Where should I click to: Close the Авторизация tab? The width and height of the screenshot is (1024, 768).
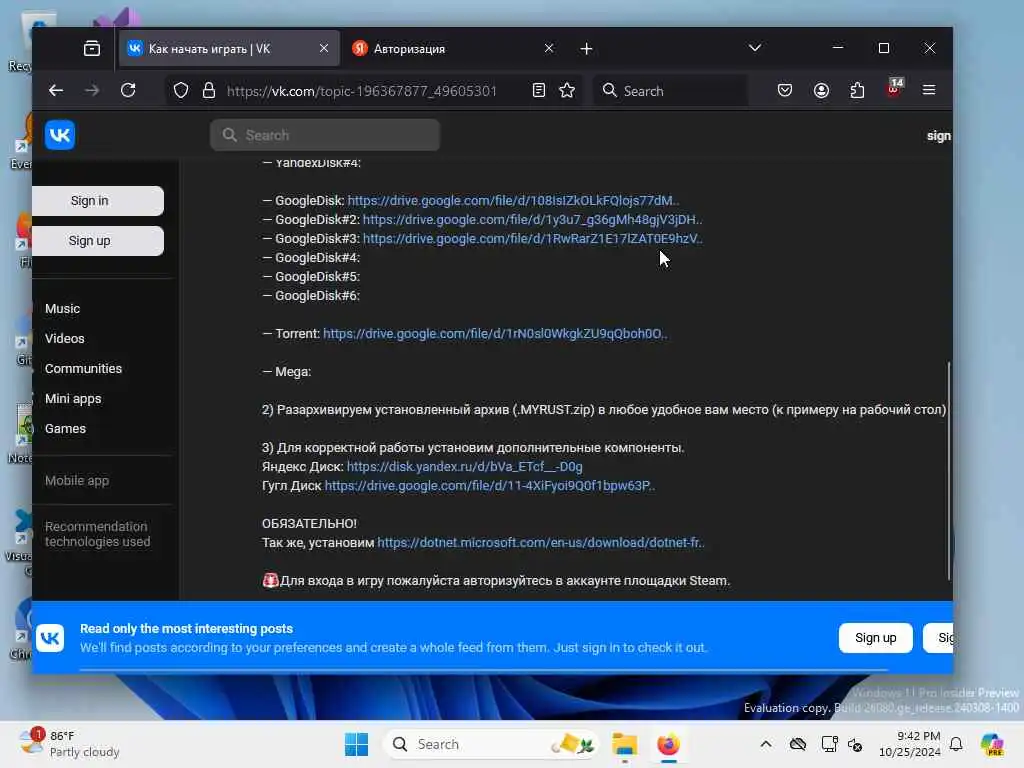[x=549, y=48]
